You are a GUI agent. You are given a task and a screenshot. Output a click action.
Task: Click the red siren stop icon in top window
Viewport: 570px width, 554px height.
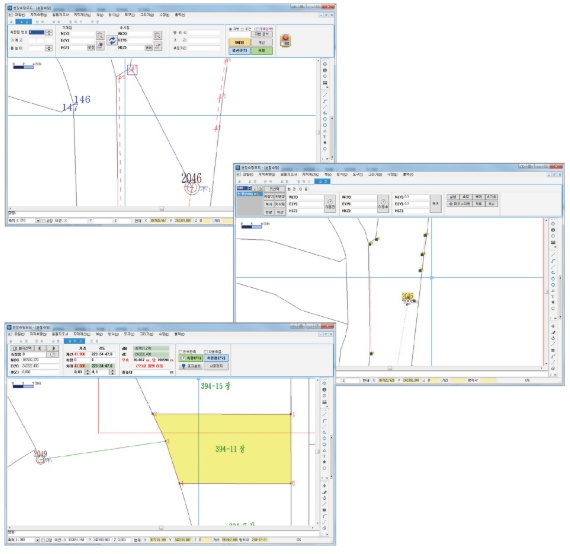click(285, 40)
